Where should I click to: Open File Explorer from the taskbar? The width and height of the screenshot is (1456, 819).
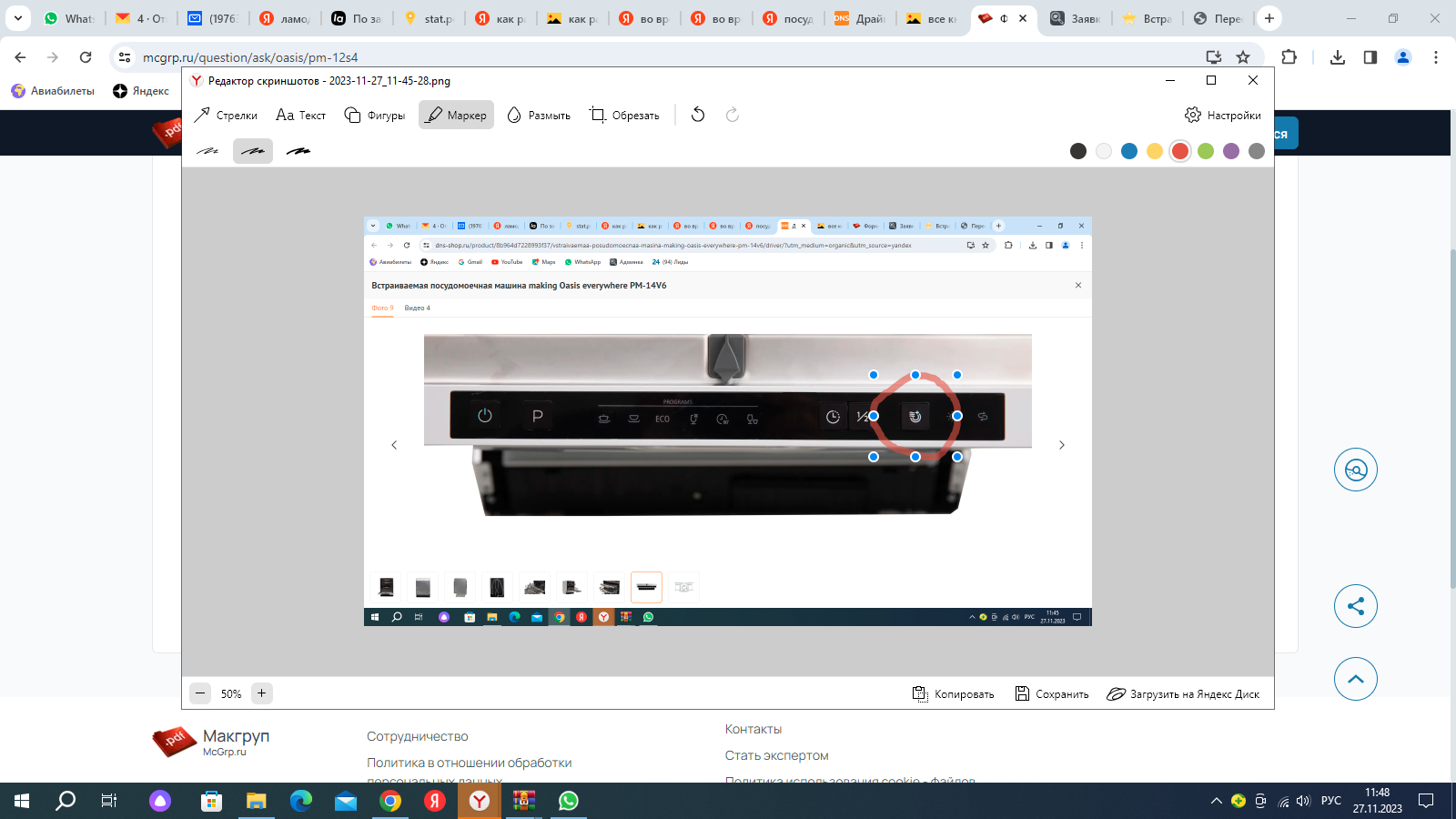coord(257,801)
